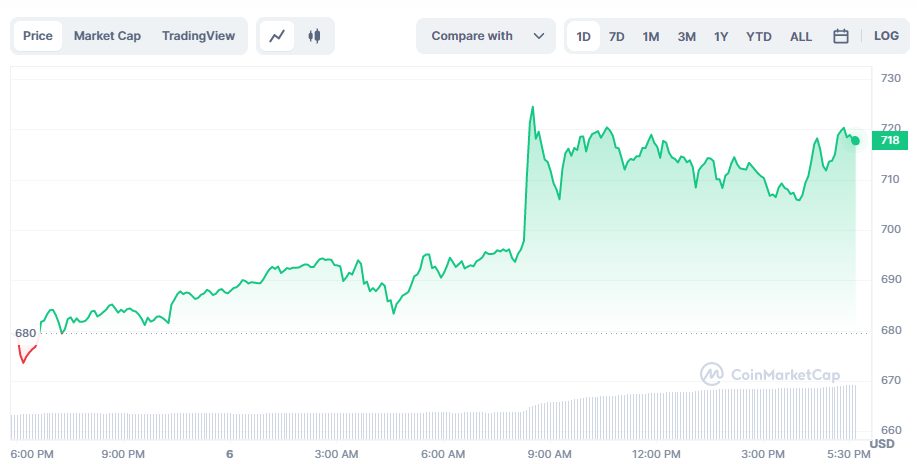
Task: Click the 718 current price label
Action: pos(890,141)
